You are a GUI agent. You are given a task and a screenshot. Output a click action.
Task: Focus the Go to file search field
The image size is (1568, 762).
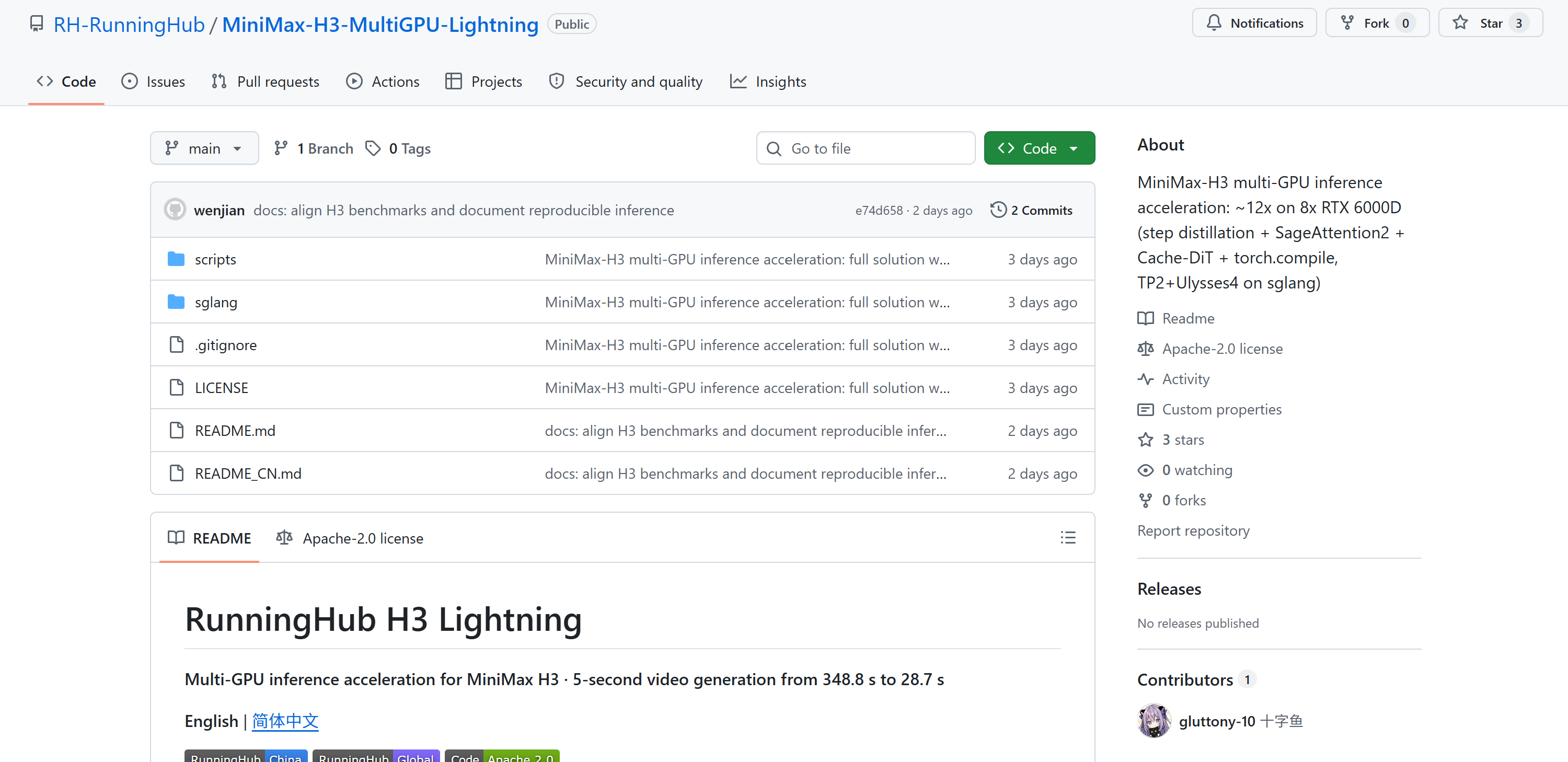click(x=866, y=148)
